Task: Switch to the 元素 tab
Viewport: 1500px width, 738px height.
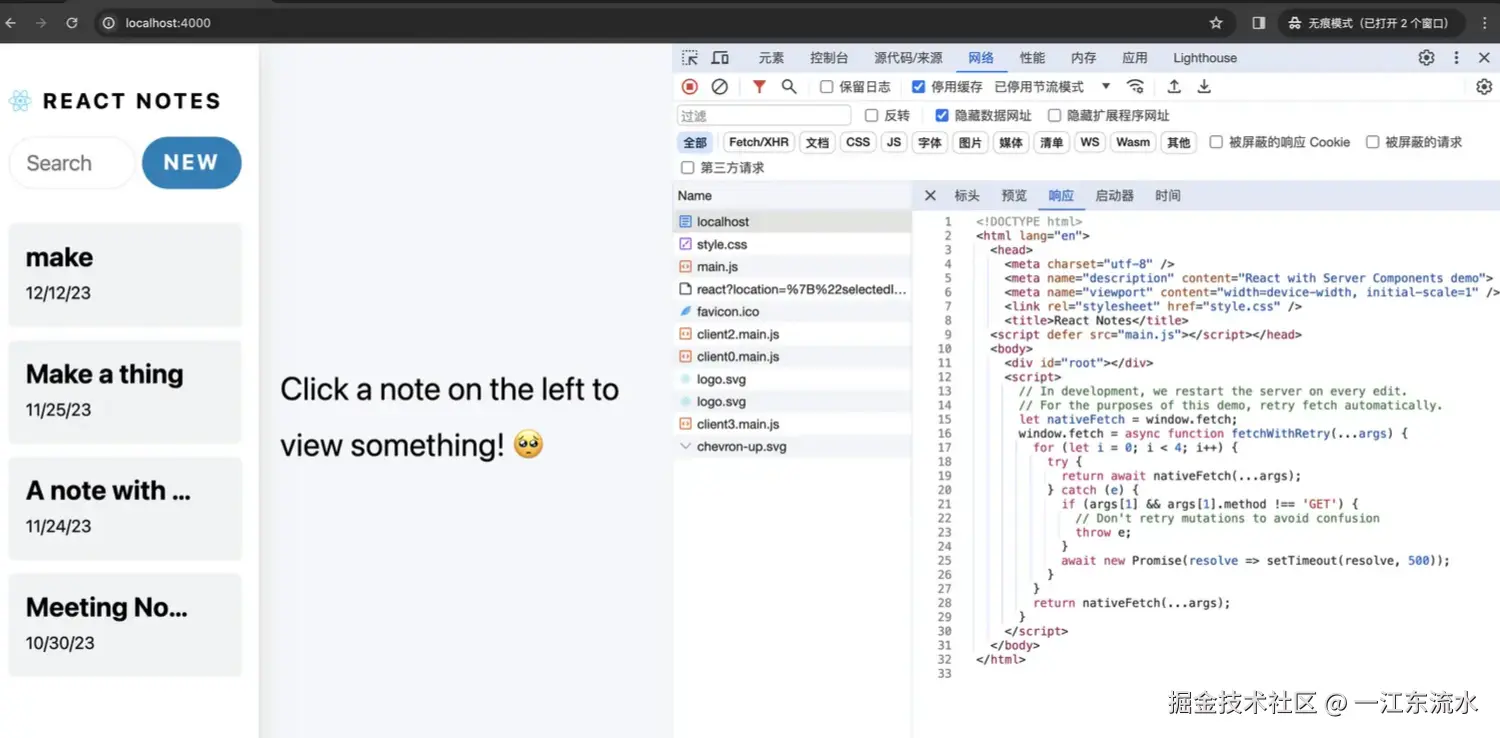Action: pos(771,58)
